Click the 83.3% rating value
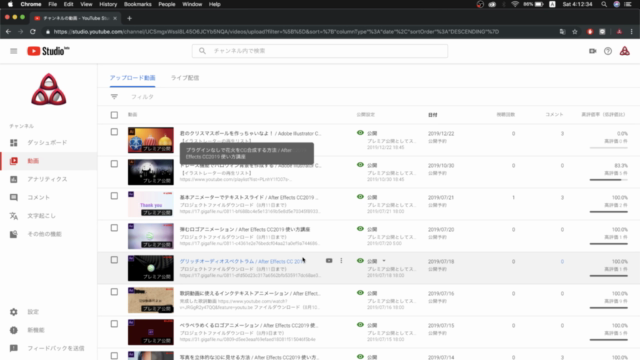This screenshot has width=640, height=360. 621,166
